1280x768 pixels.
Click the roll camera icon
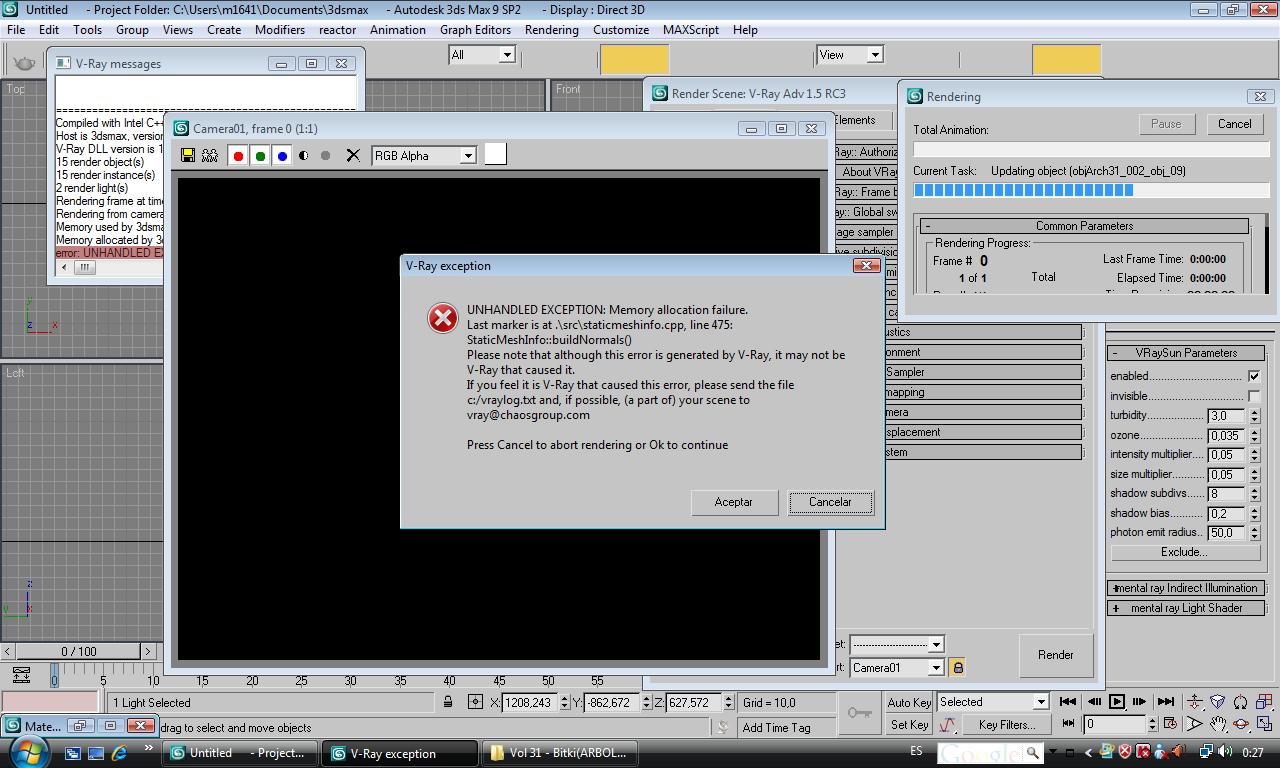tap(1241, 702)
